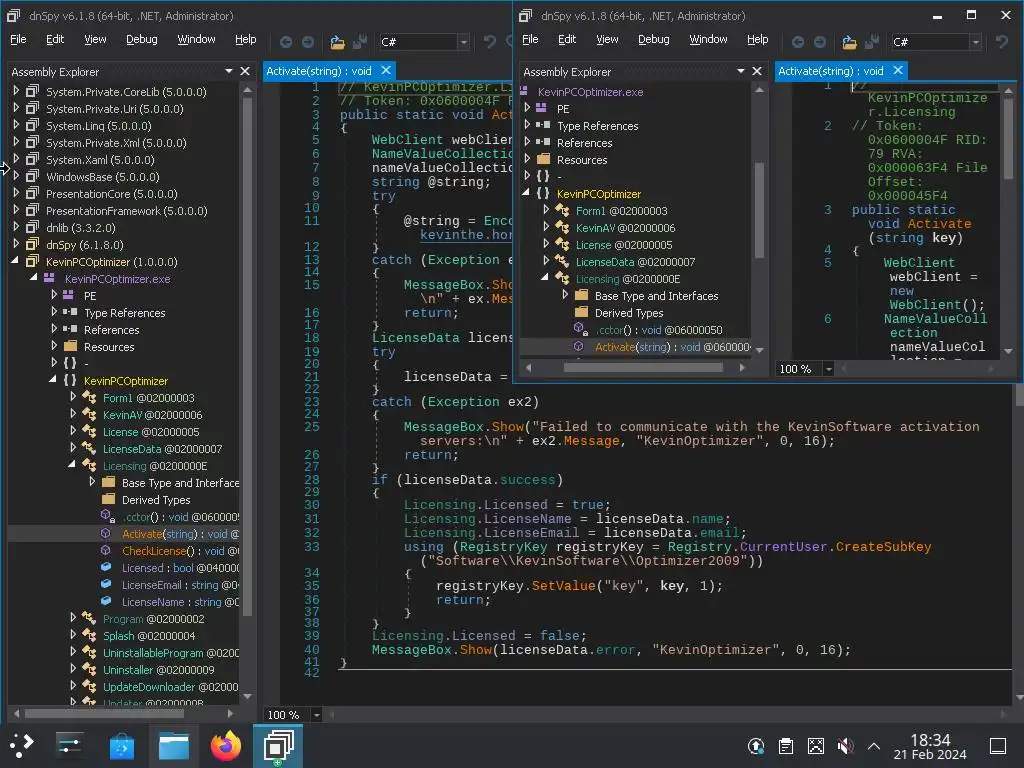Open View menu in right dnSpy window
Screen dimensions: 1024x768
[607, 39]
